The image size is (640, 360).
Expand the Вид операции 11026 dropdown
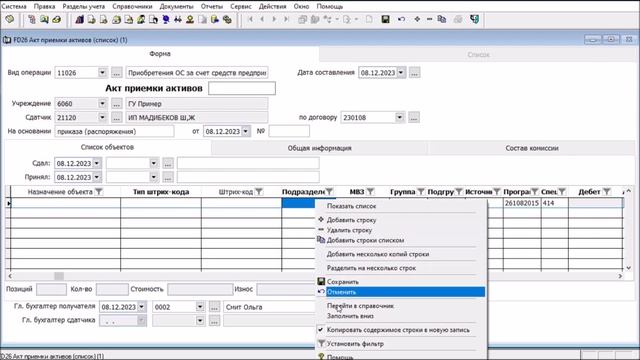click(102, 73)
